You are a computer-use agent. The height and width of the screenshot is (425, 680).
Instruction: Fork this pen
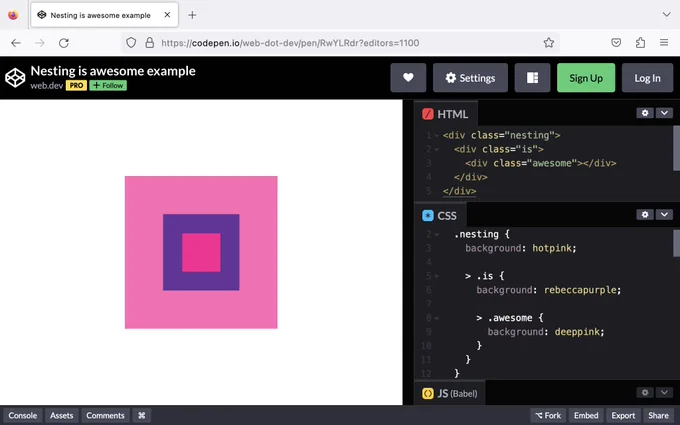548,415
